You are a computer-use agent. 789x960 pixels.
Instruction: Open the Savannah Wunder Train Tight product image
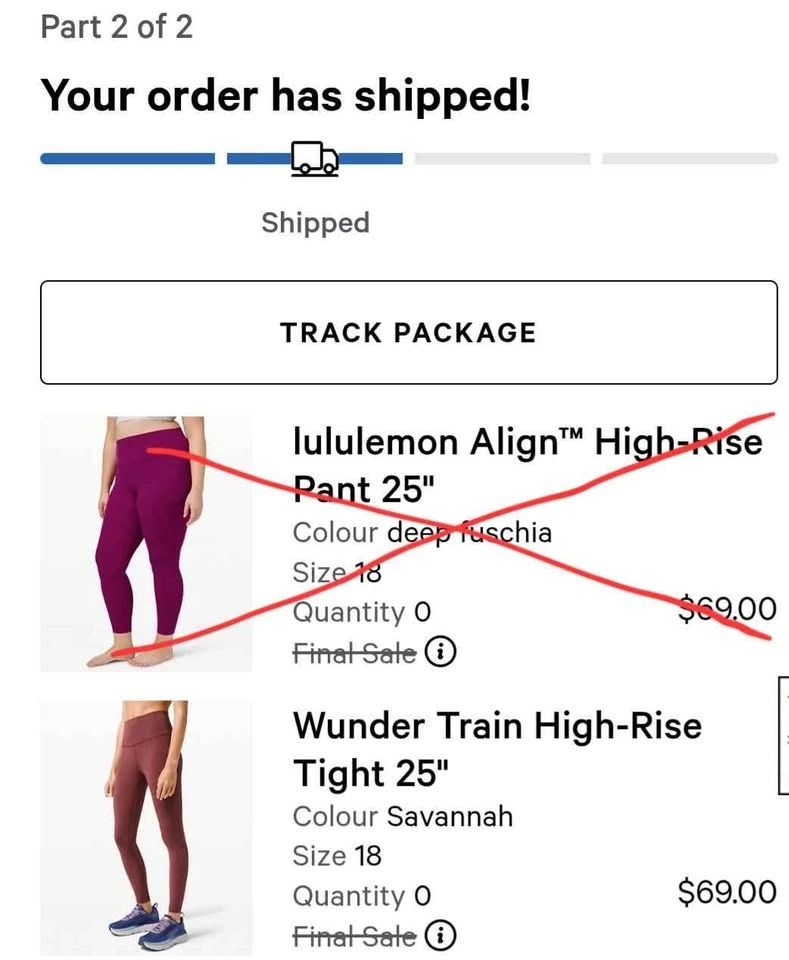pos(146,828)
